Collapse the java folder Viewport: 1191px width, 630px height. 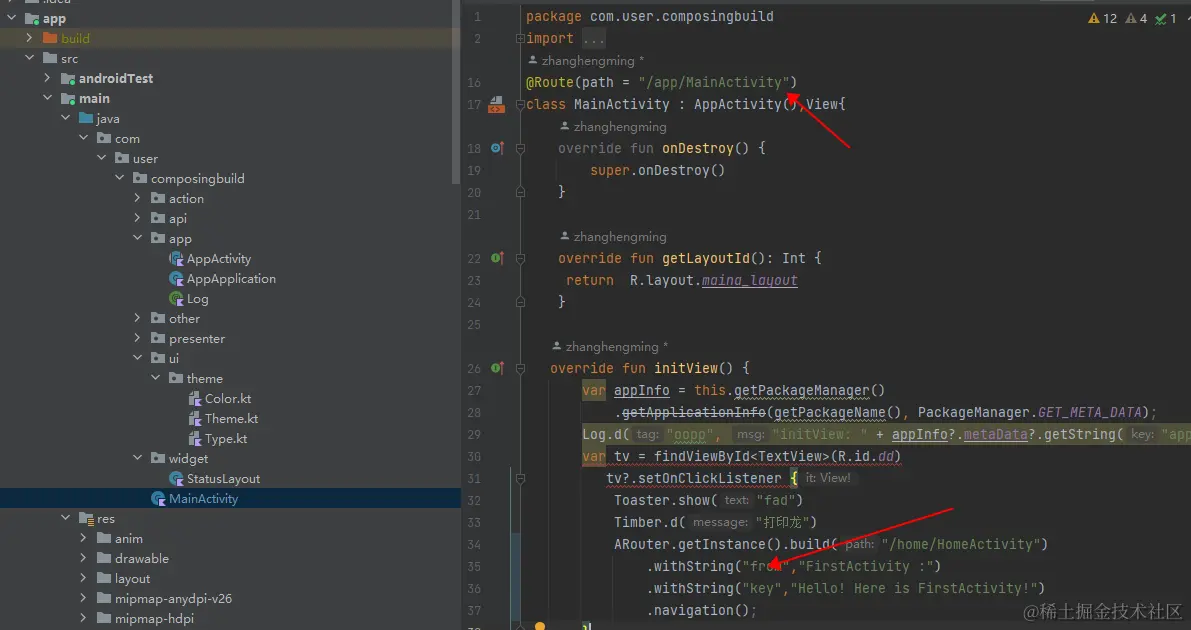click(65, 118)
